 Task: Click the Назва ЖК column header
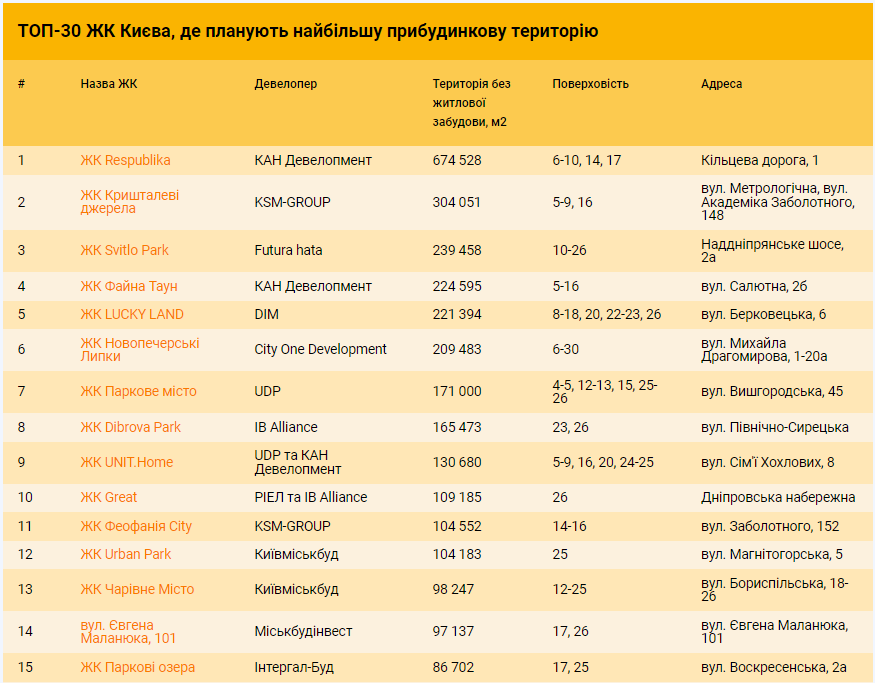click(109, 84)
